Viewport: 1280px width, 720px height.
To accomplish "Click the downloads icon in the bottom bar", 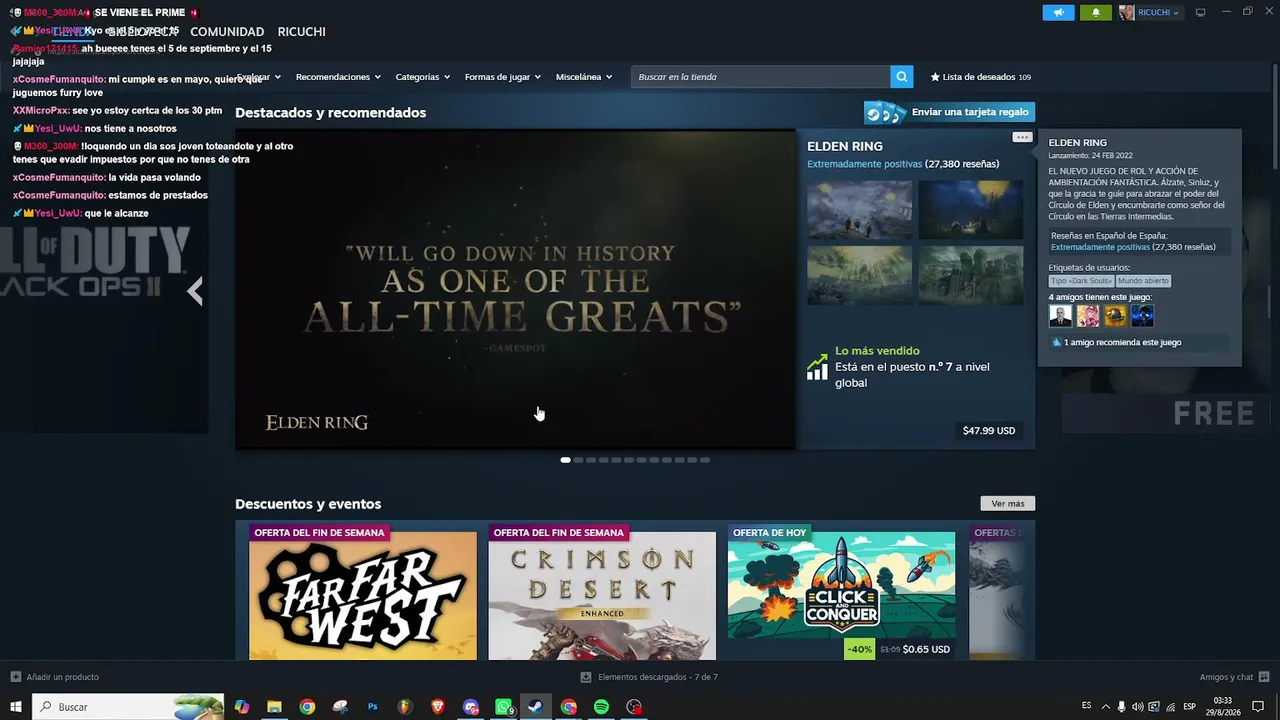I will [586, 677].
